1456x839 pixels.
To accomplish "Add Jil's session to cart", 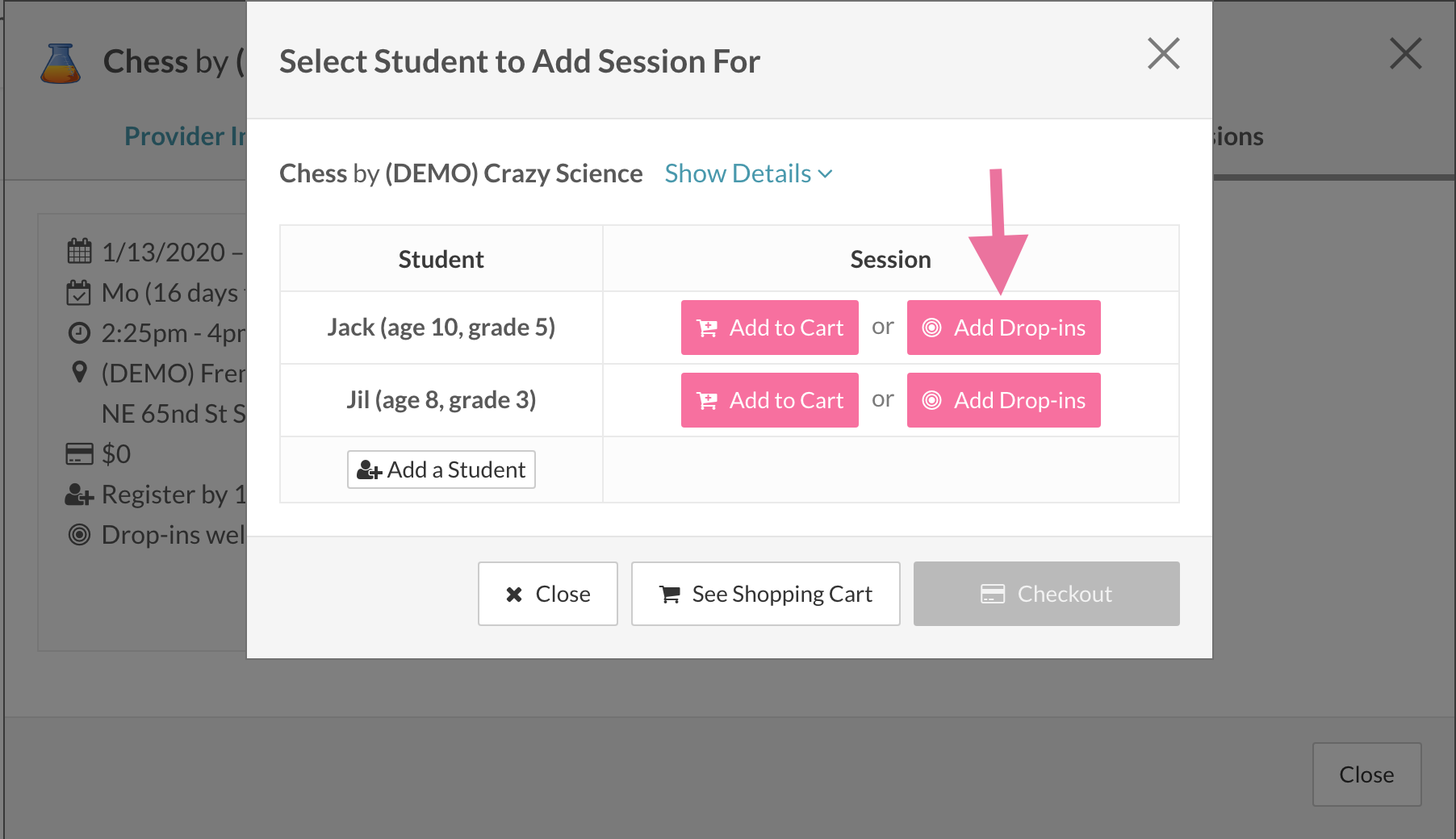I will (x=769, y=400).
